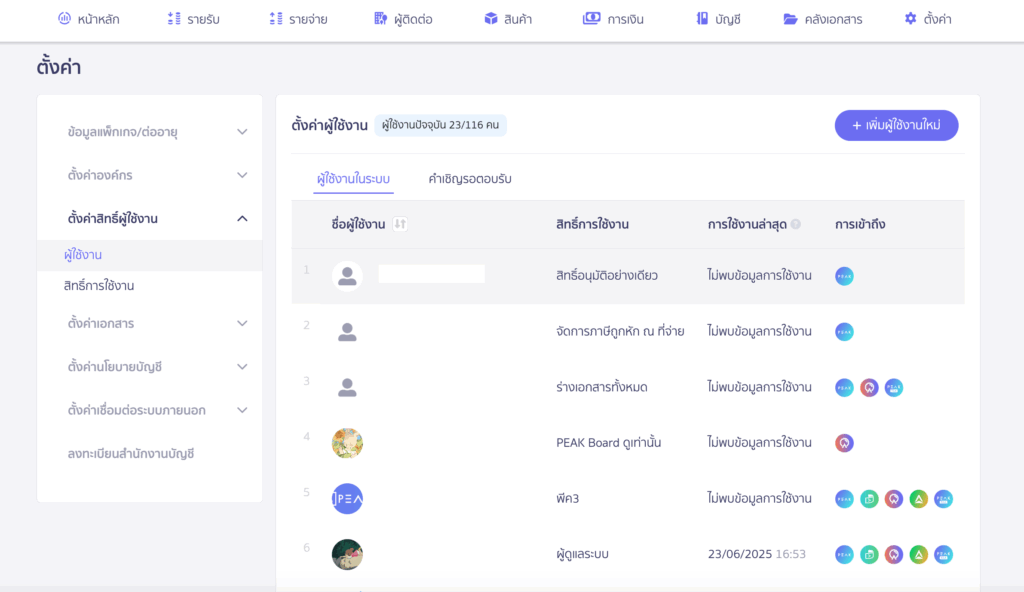This screenshot has width=1024, height=592.
Task: Click red-purple Board icon in พีค3 row
Action: pos(894,499)
